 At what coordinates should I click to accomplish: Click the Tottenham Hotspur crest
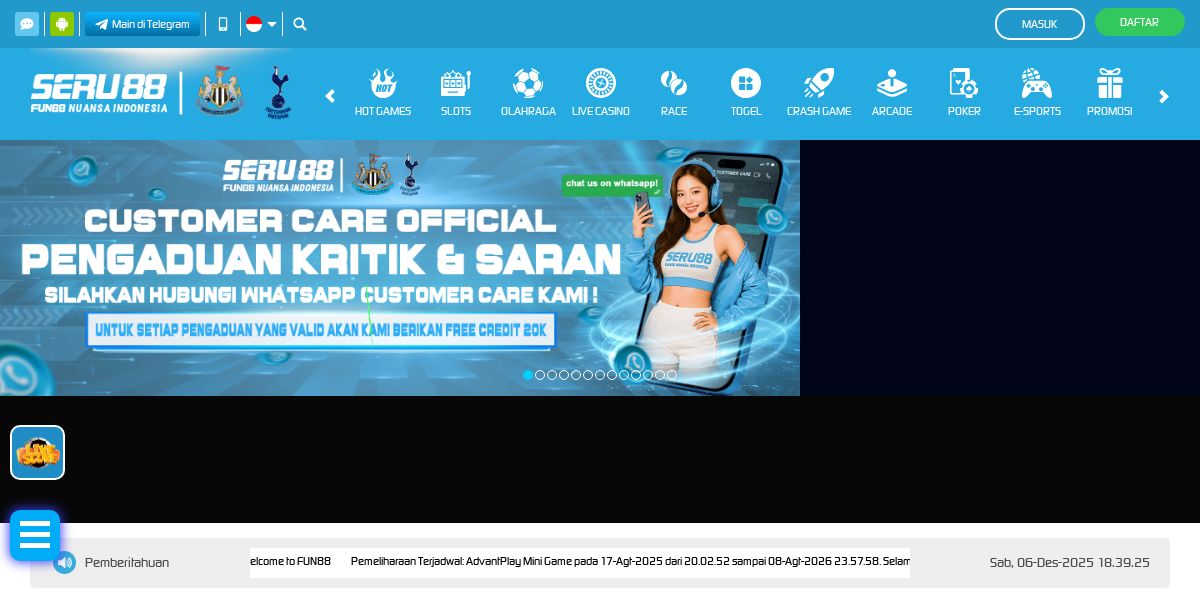click(x=279, y=93)
